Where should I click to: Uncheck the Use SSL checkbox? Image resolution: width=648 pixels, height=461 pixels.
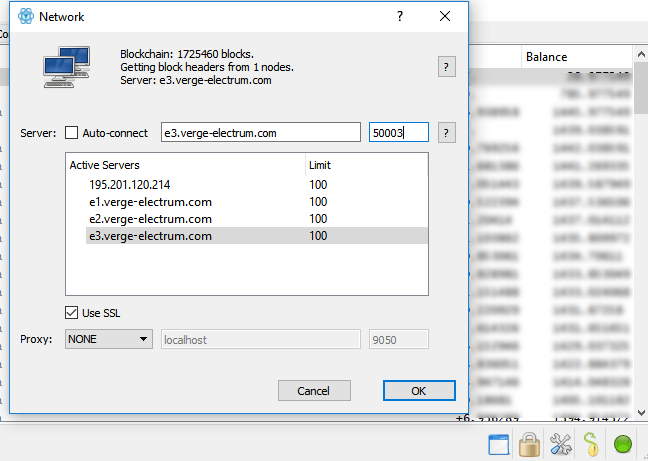pyautogui.click(x=71, y=313)
